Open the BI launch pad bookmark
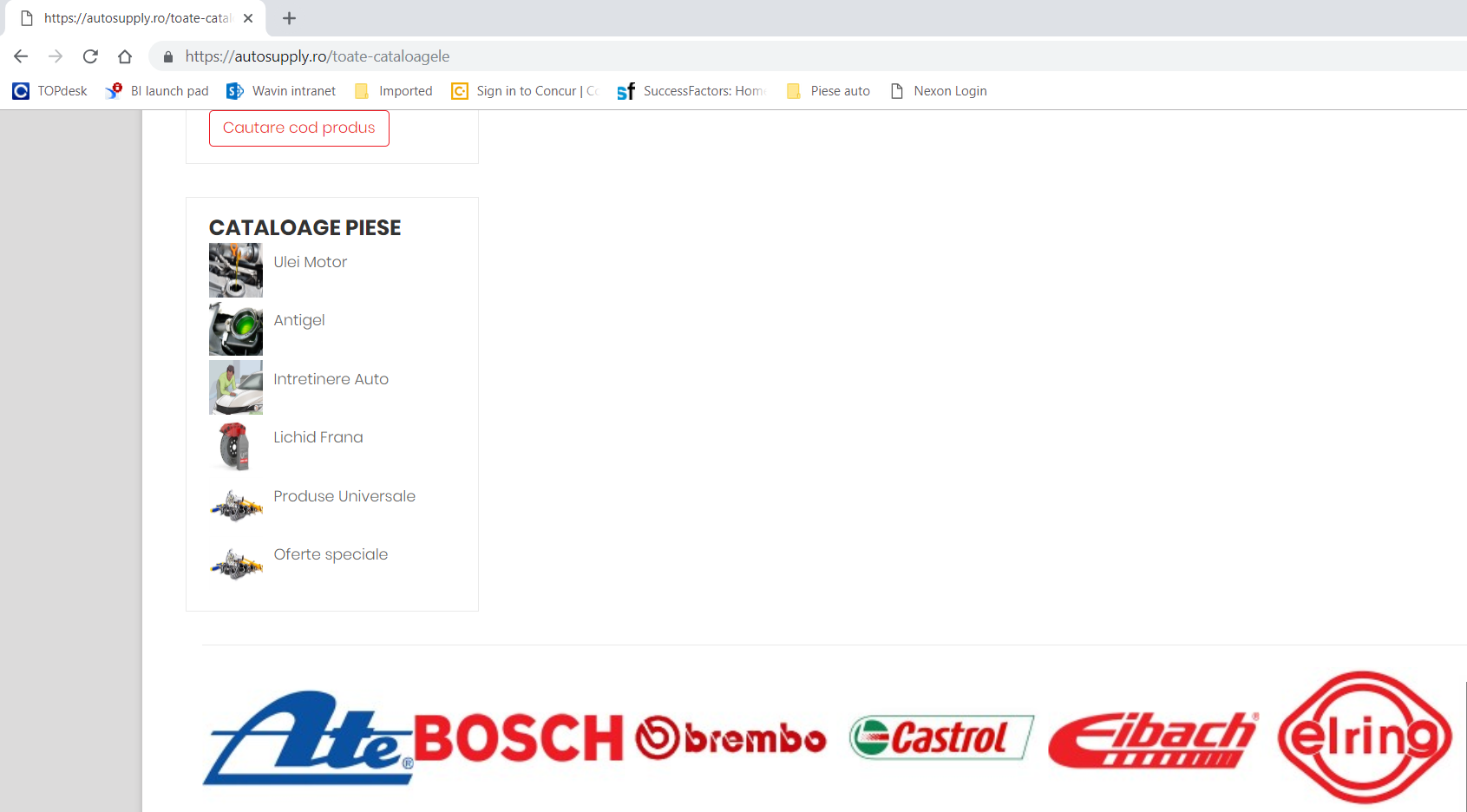1467x812 pixels. click(157, 91)
